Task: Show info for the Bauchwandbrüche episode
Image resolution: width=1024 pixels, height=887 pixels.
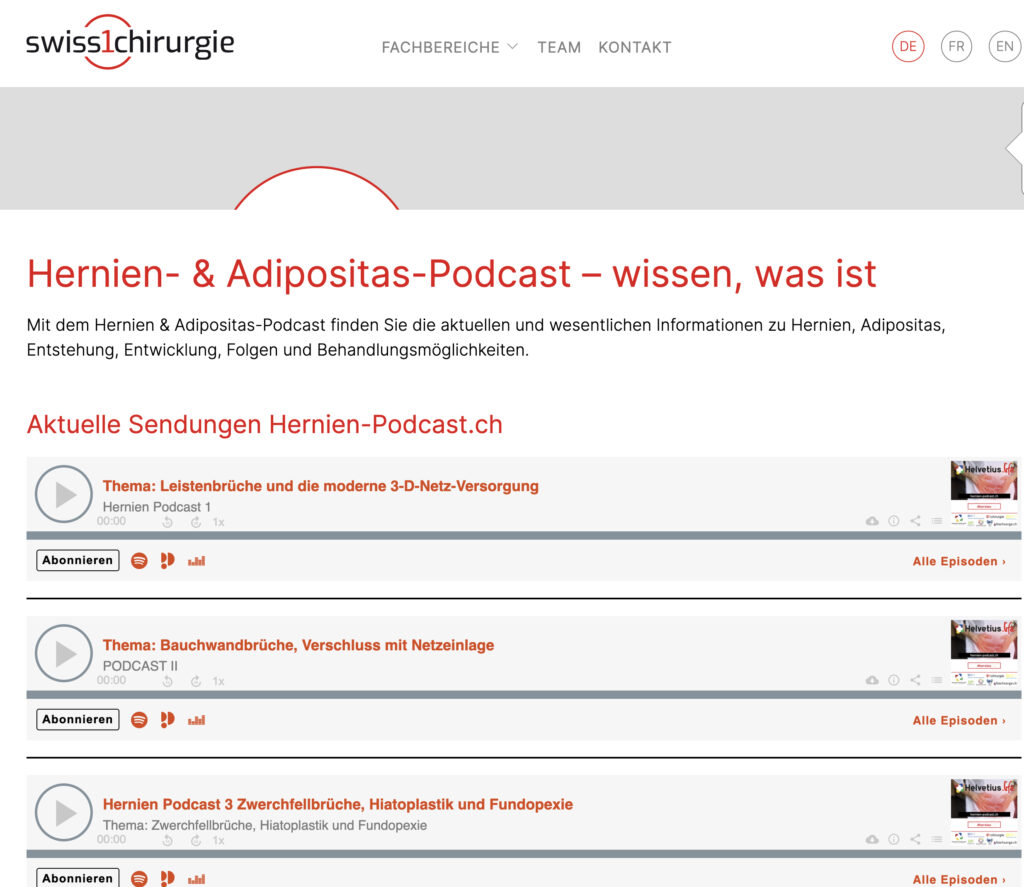Action: [894, 680]
